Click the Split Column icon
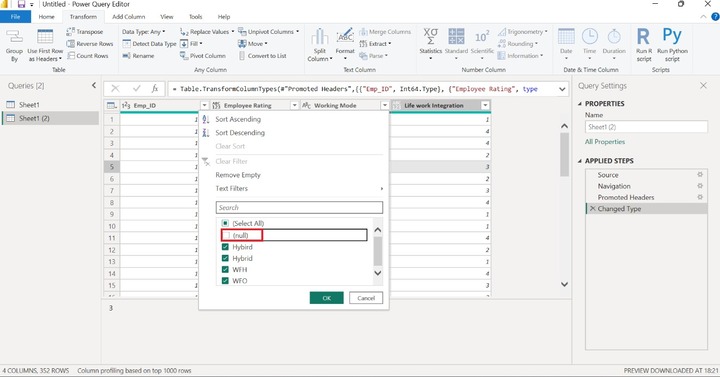720x377 pixels. [320, 37]
